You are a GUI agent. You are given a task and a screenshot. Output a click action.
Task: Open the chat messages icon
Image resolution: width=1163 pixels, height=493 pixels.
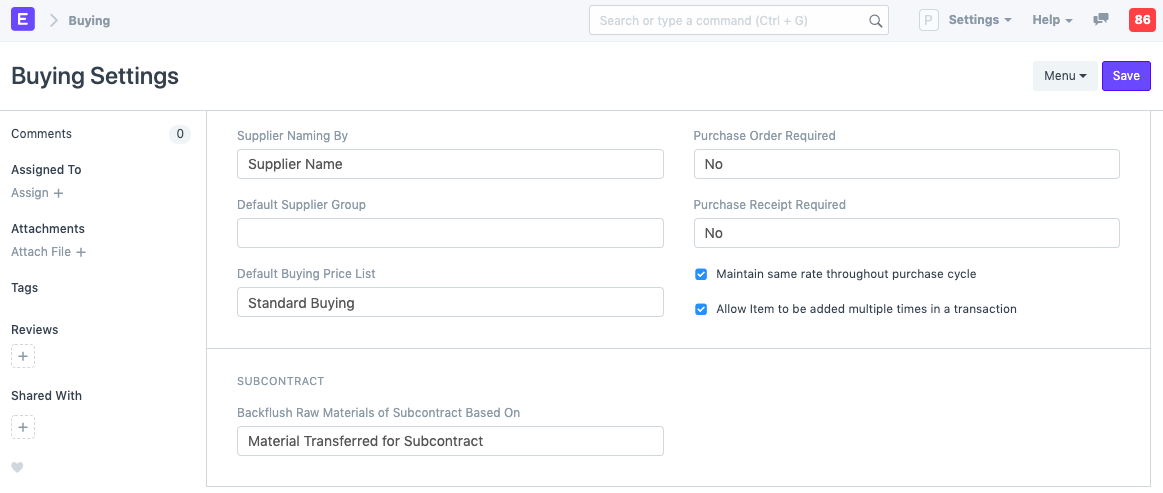[x=1101, y=20]
